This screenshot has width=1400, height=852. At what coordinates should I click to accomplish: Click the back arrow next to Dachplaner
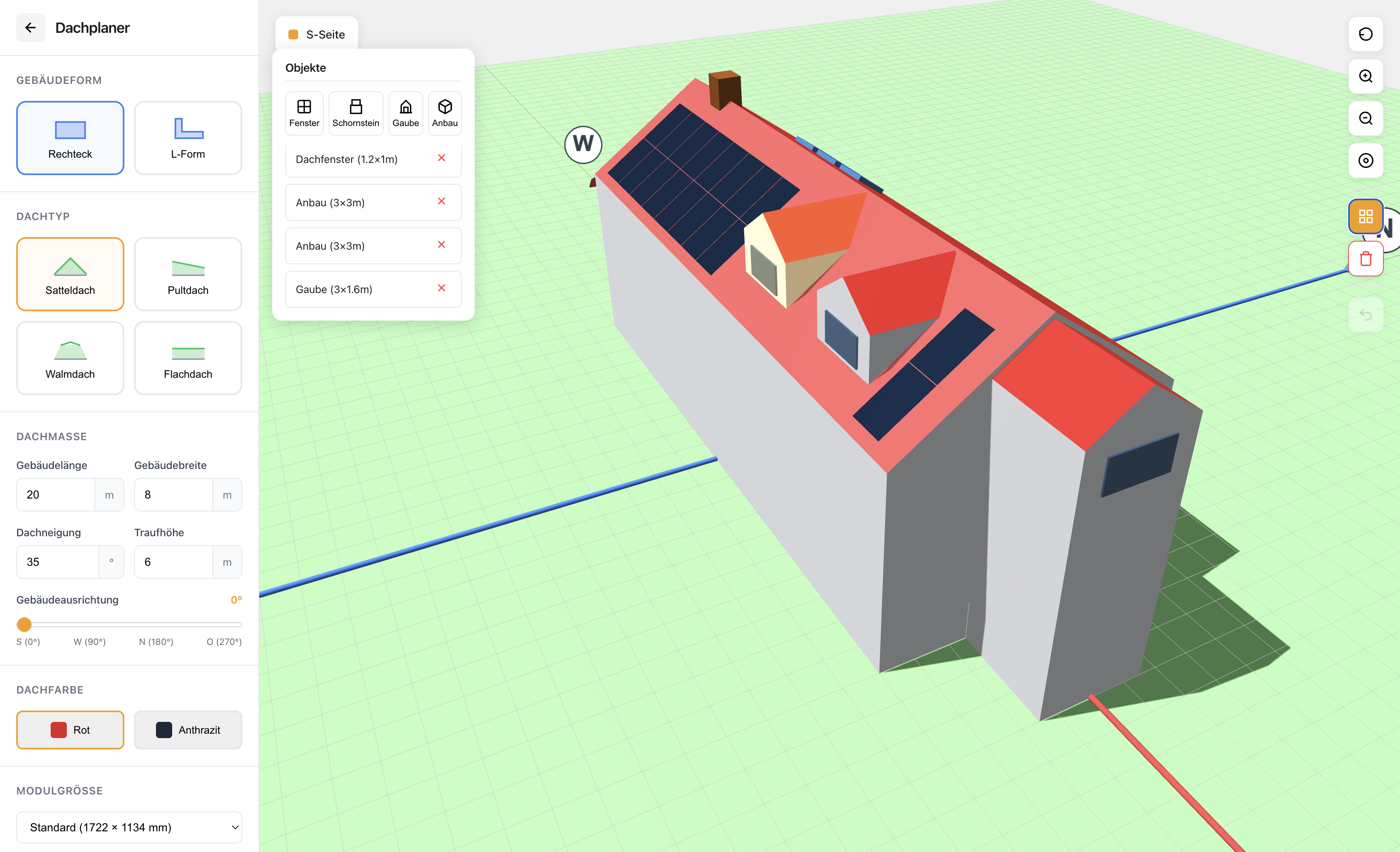pos(31,27)
